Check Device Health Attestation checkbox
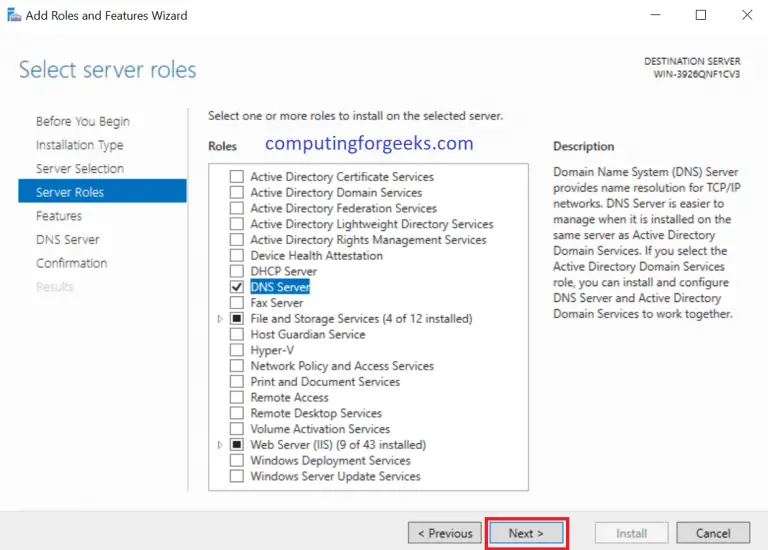Image resolution: width=768 pixels, height=550 pixels. coord(237,255)
